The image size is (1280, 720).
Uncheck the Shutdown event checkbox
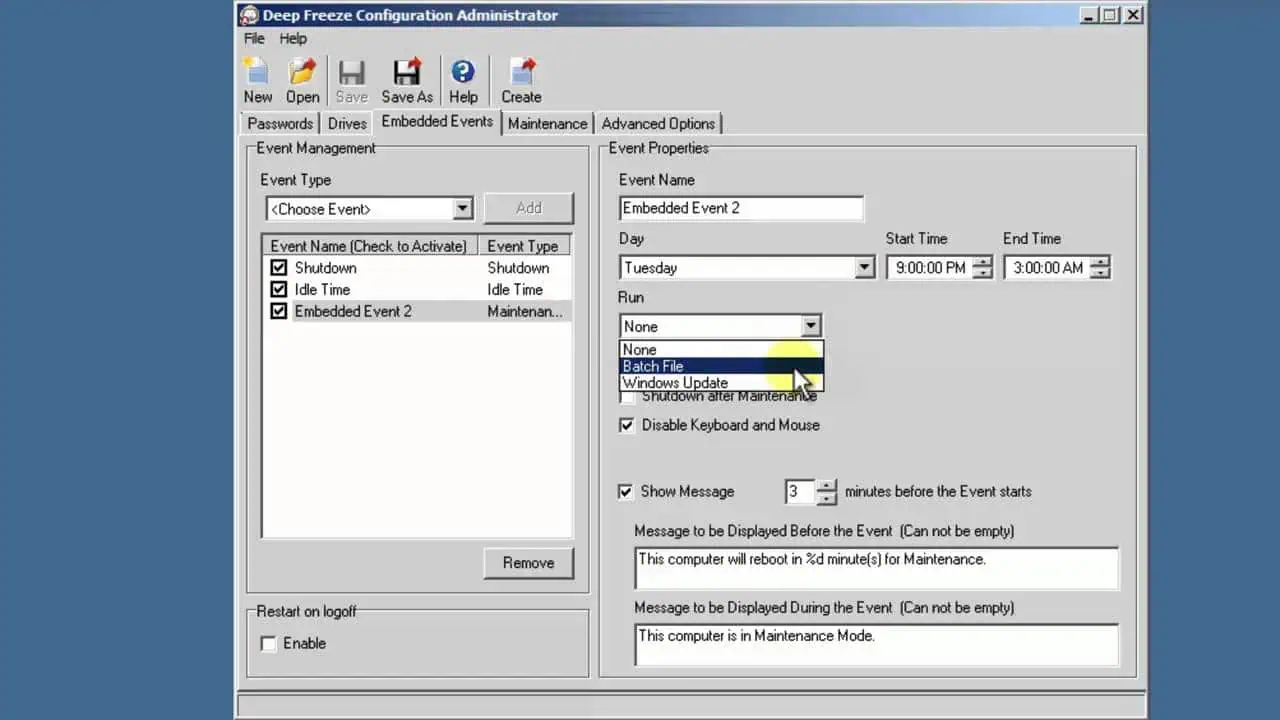[279, 268]
